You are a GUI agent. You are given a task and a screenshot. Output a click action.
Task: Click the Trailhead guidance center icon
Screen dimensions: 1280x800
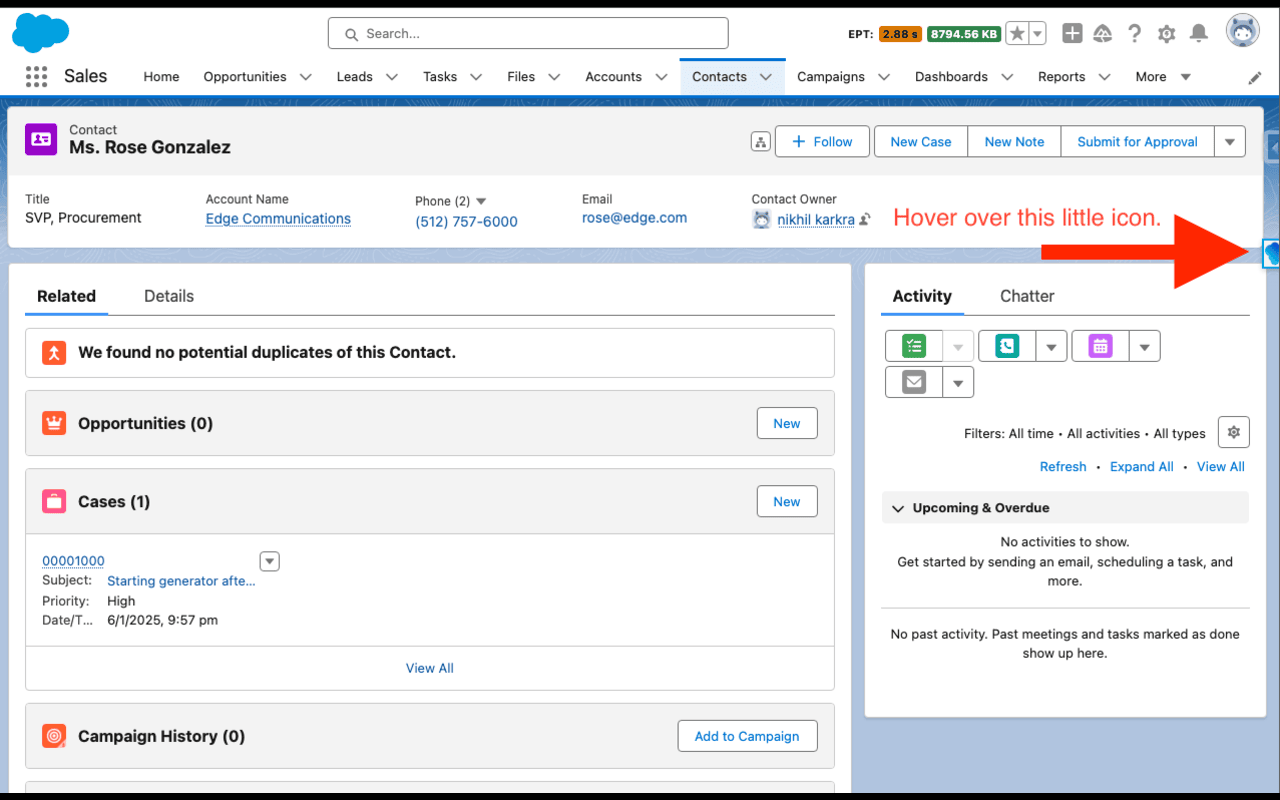pos(1103,34)
